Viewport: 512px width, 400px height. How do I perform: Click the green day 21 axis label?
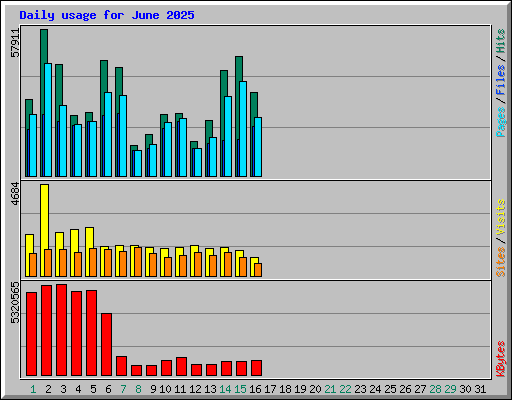click(330, 389)
